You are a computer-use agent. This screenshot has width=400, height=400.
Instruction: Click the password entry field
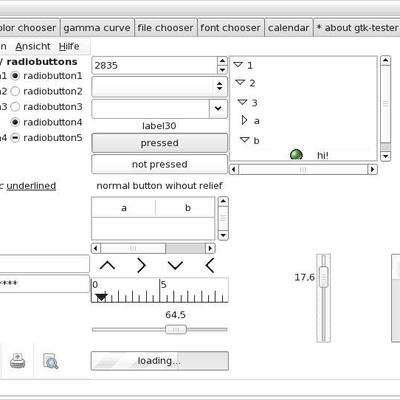(x=45, y=284)
